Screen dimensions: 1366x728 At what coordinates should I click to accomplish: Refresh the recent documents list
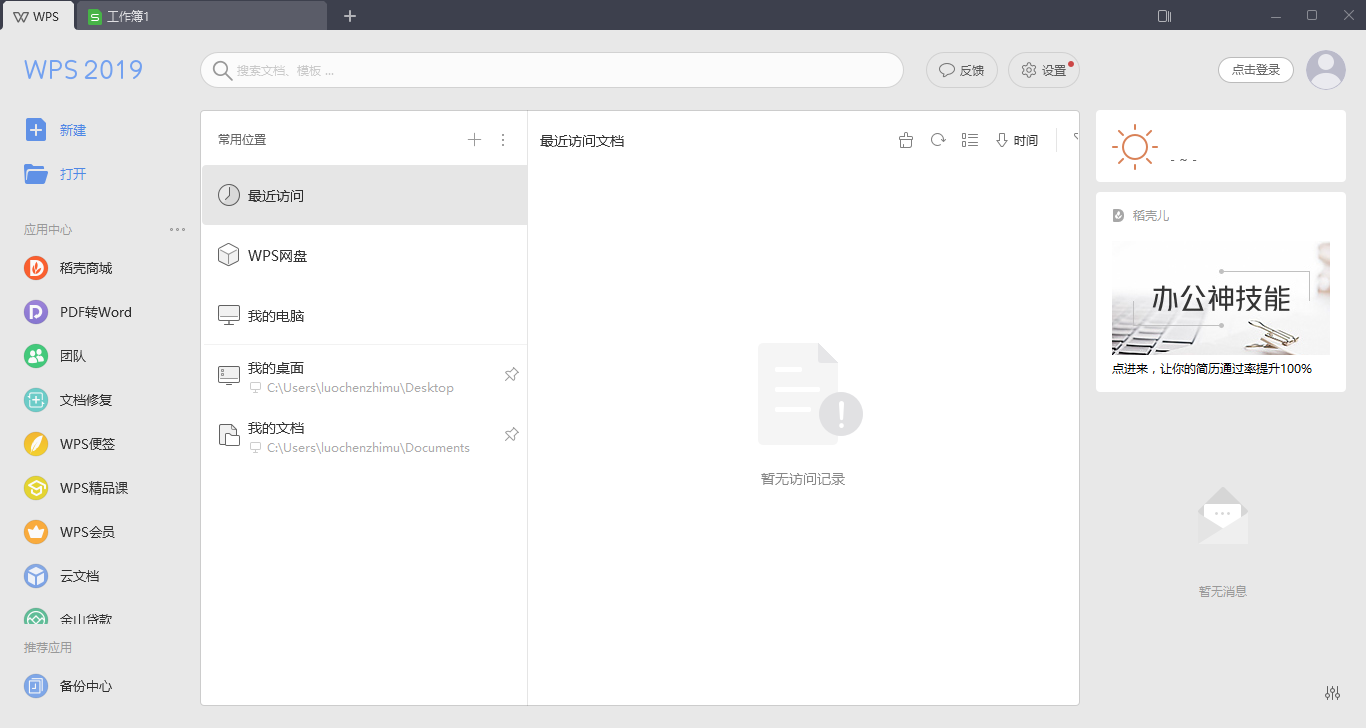[x=938, y=140]
